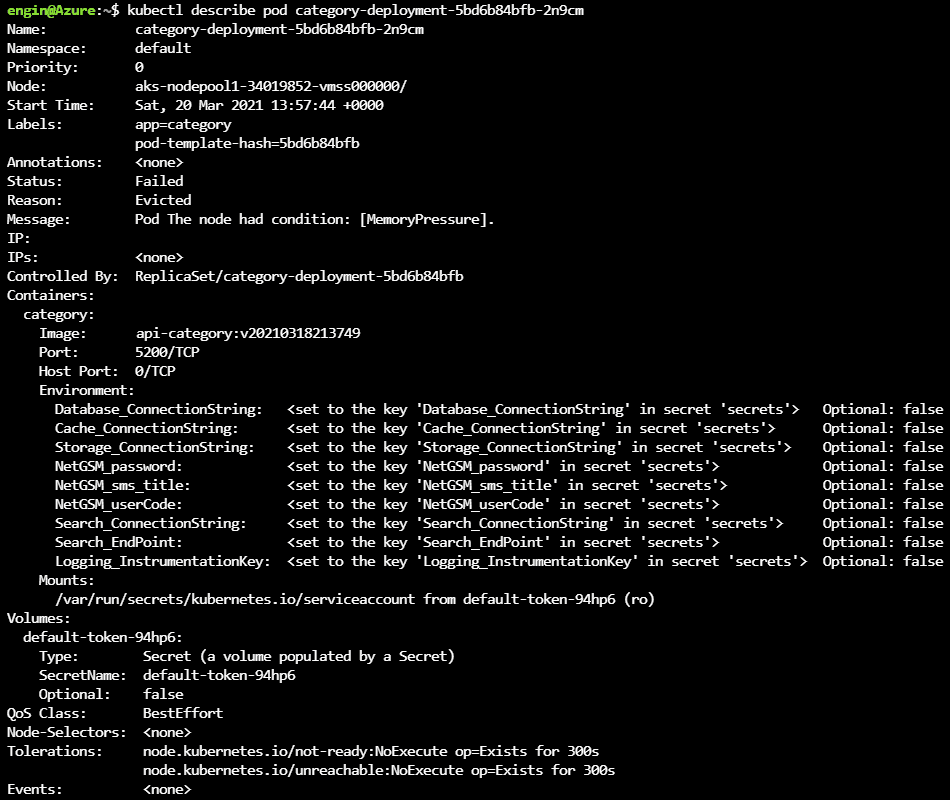Click the Logging_InstrumentationKey environment variable name

[x=163, y=561]
